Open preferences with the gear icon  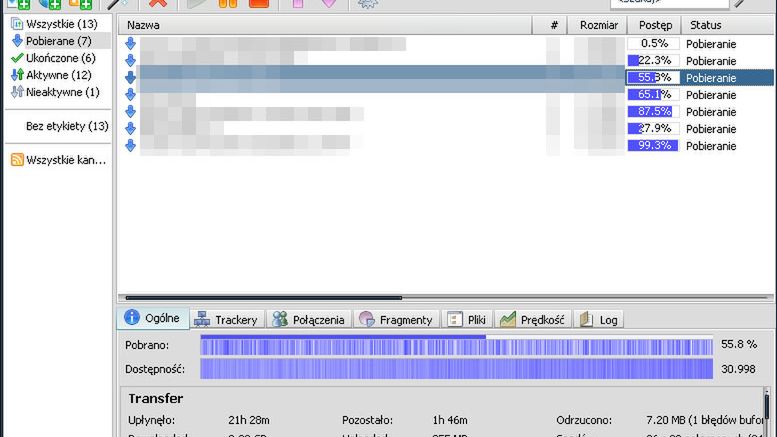click(368, 3)
